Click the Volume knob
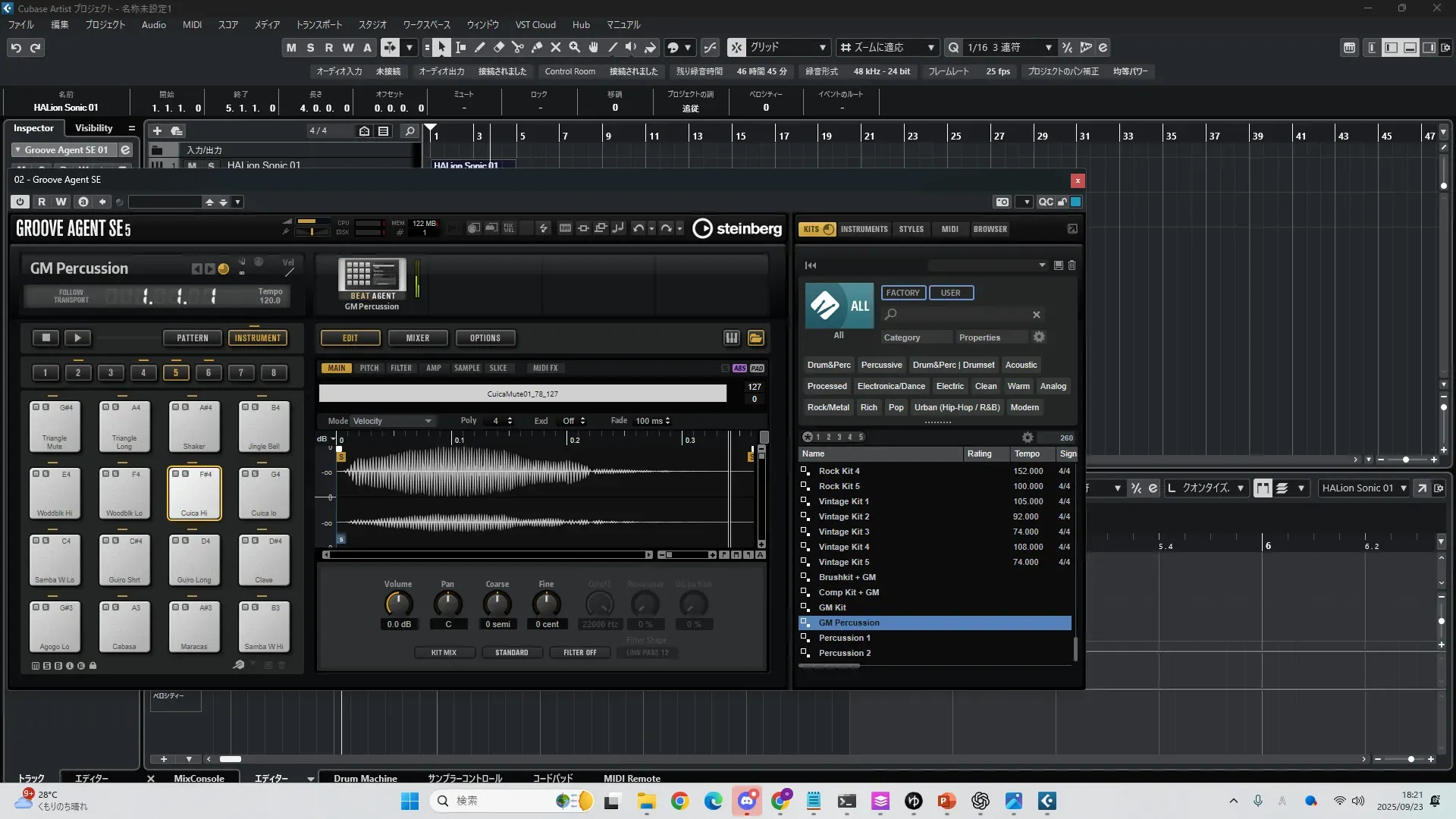The image size is (1456, 819). (398, 604)
